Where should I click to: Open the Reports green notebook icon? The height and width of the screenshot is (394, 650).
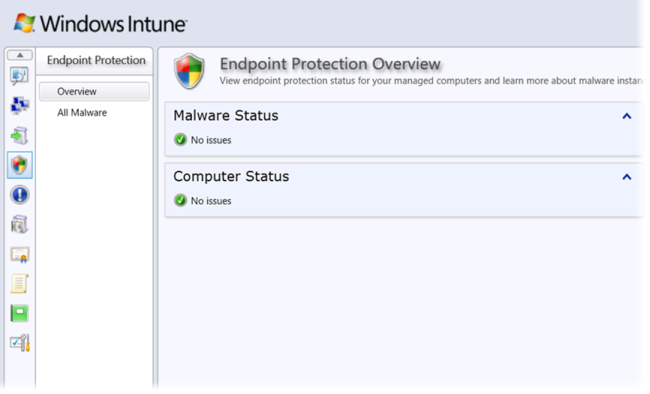(x=19, y=314)
